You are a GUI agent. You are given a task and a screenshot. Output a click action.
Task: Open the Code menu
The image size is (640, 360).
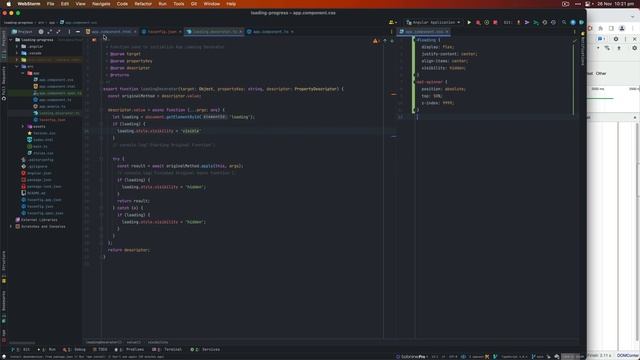coord(122,4)
